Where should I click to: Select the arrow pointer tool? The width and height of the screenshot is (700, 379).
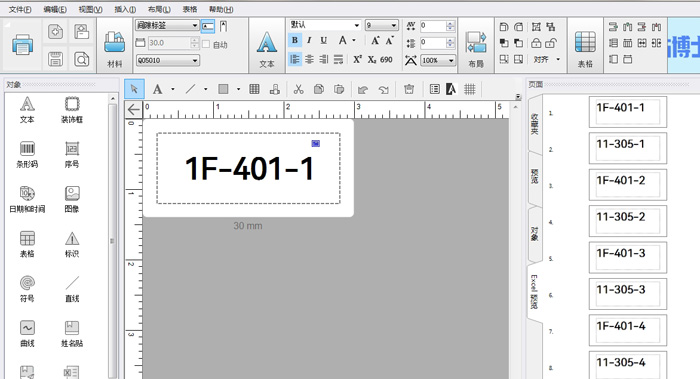point(134,89)
